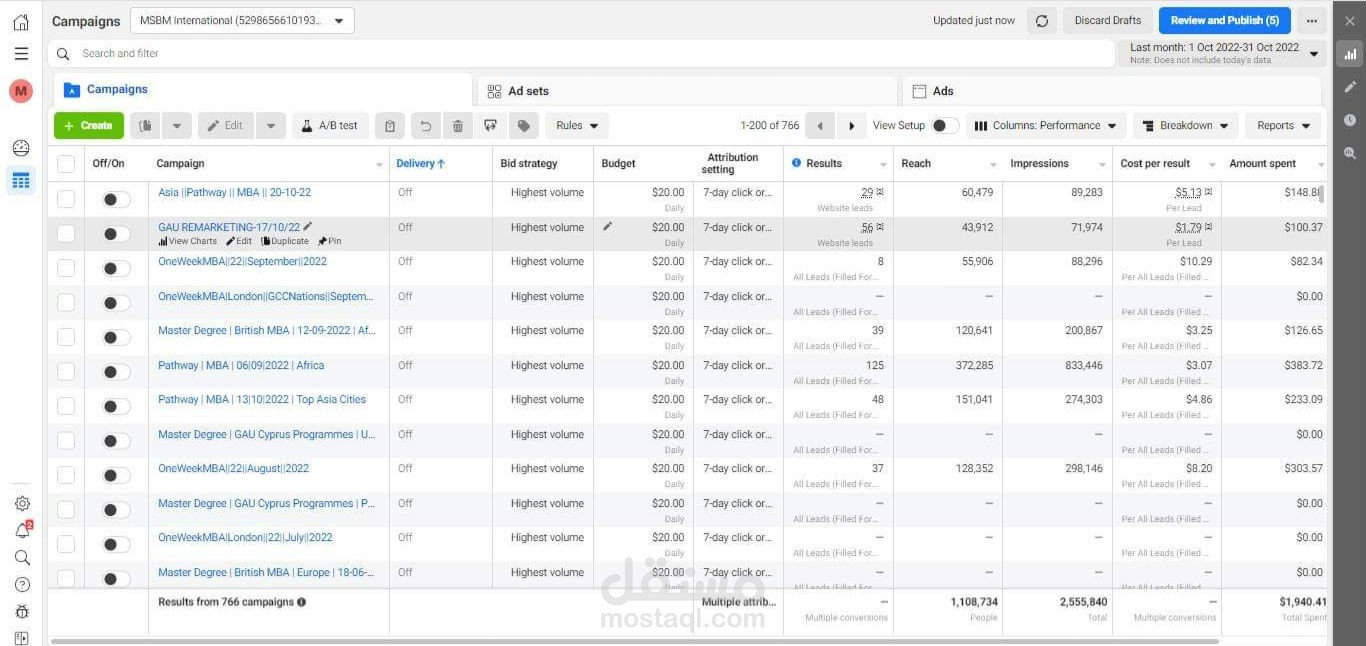This screenshot has width=1366, height=646.
Task: Check the box for Pathway | MBA | Top Asia Cities
Action: tap(66, 406)
